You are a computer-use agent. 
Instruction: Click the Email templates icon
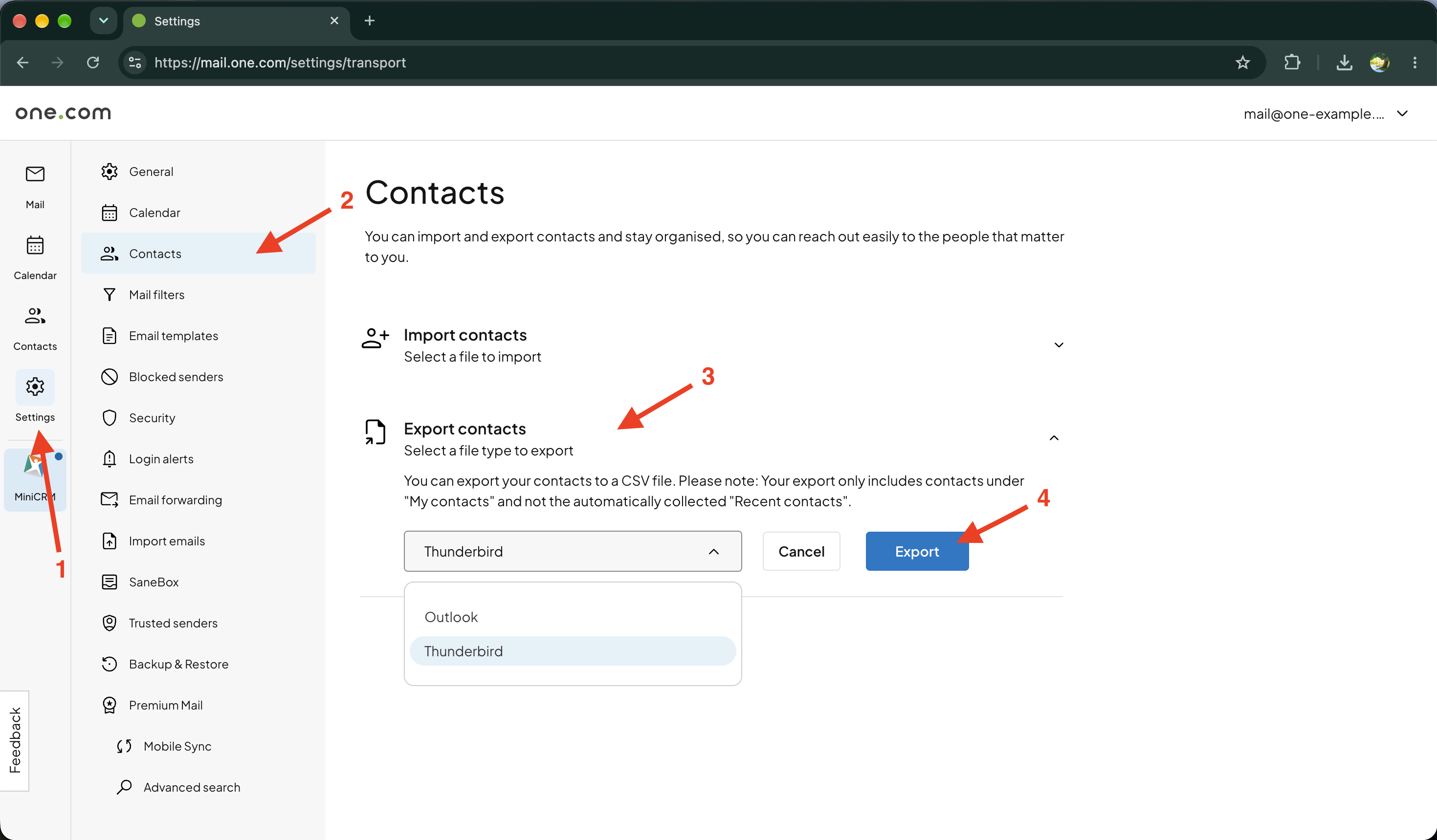coord(109,336)
